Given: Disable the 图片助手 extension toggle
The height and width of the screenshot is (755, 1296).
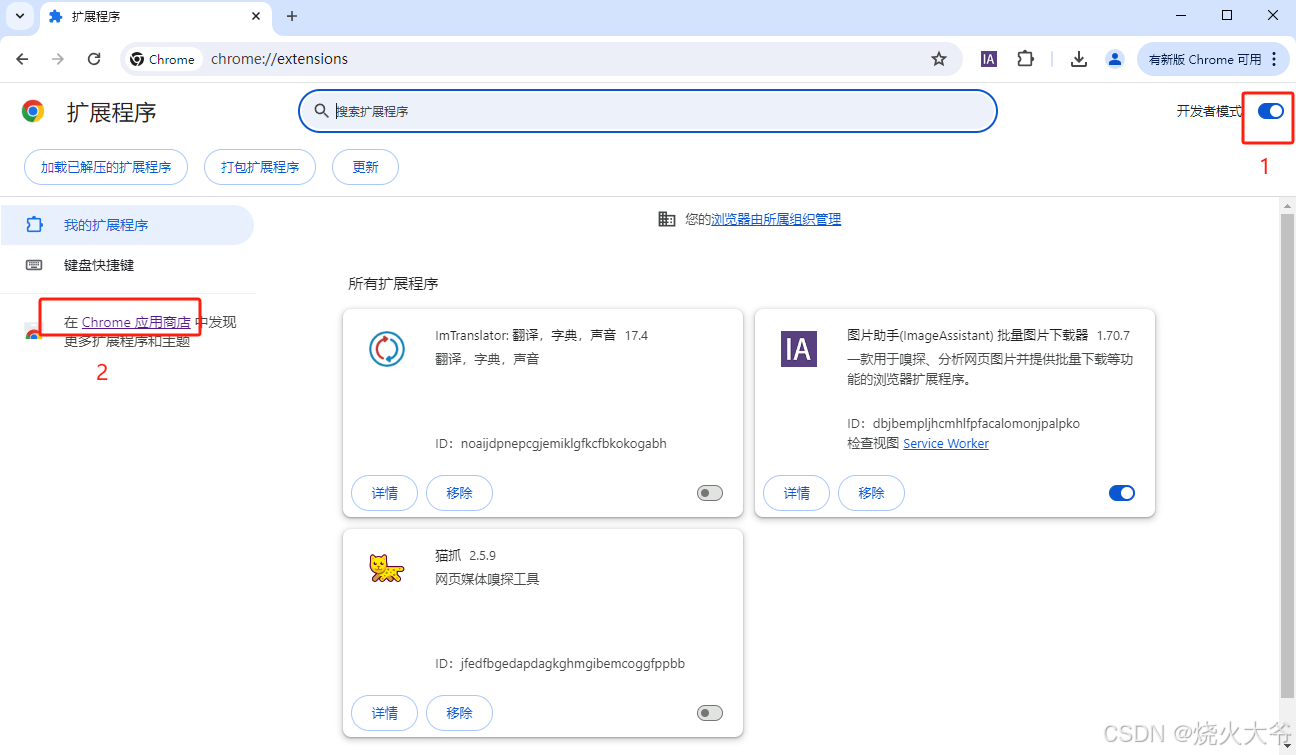Looking at the screenshot, I should (x=1122, y=493).
